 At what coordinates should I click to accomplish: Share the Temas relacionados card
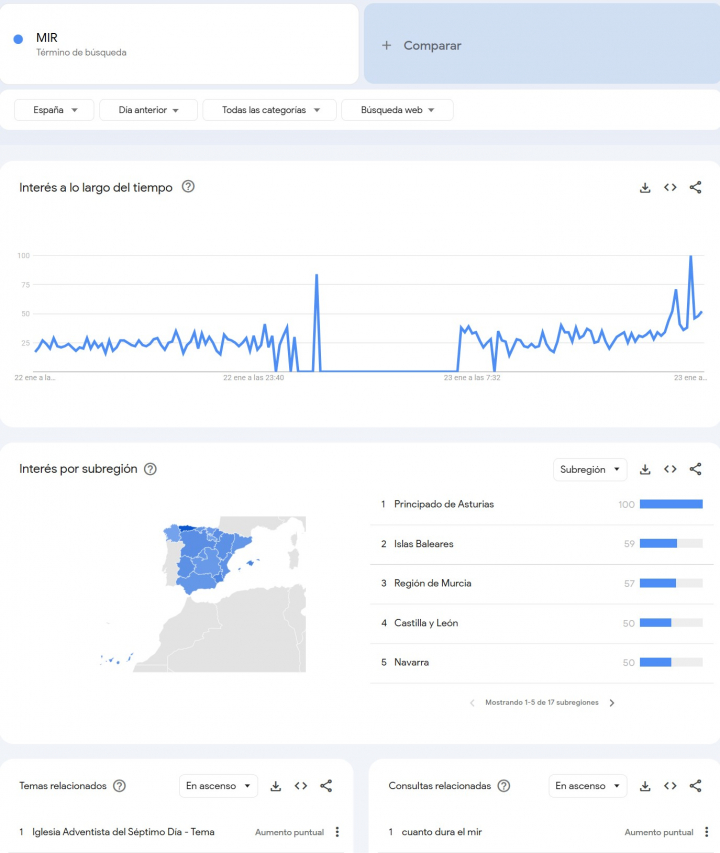click(x=326, y=786)
